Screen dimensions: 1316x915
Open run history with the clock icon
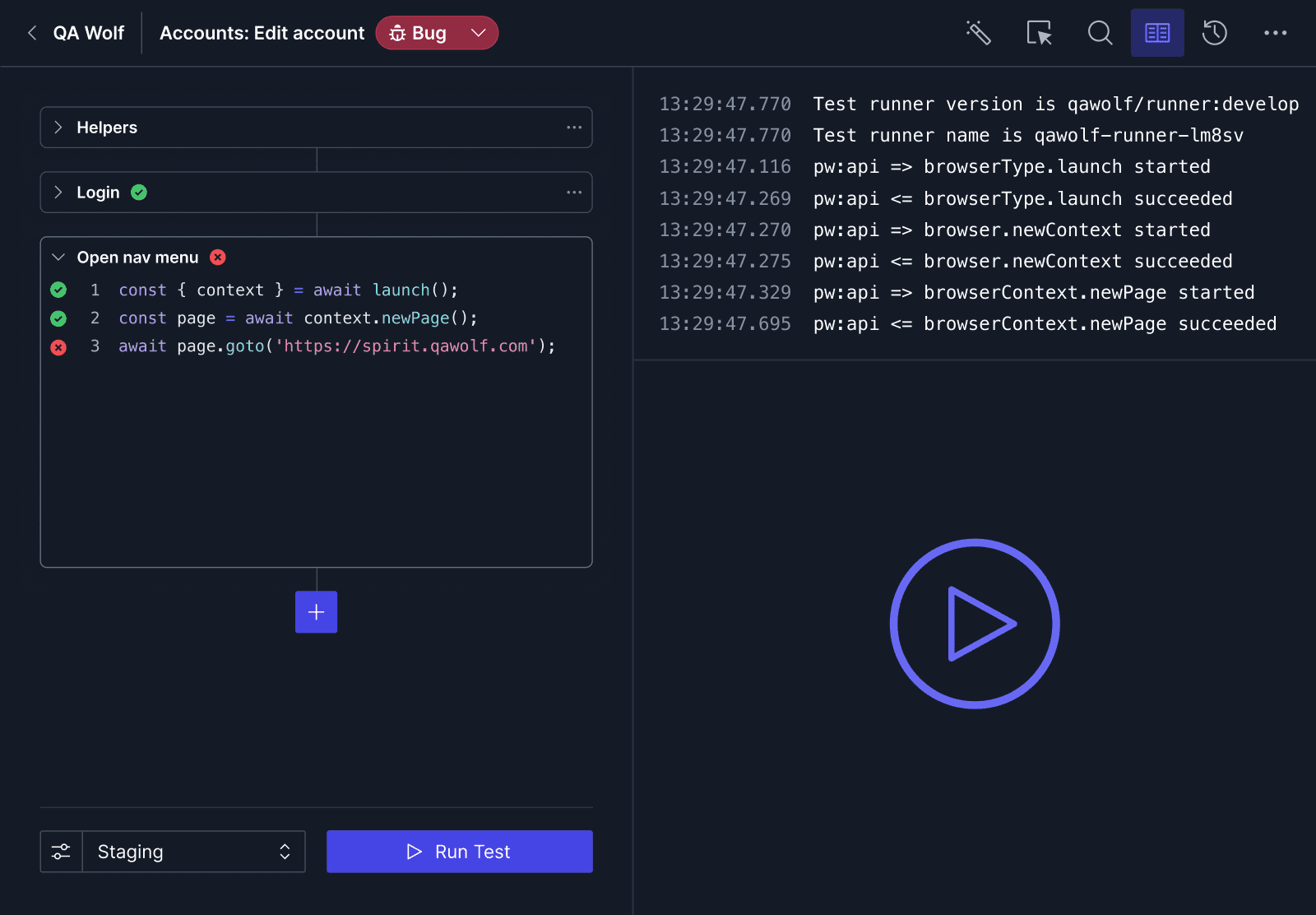click(1214, 33)
